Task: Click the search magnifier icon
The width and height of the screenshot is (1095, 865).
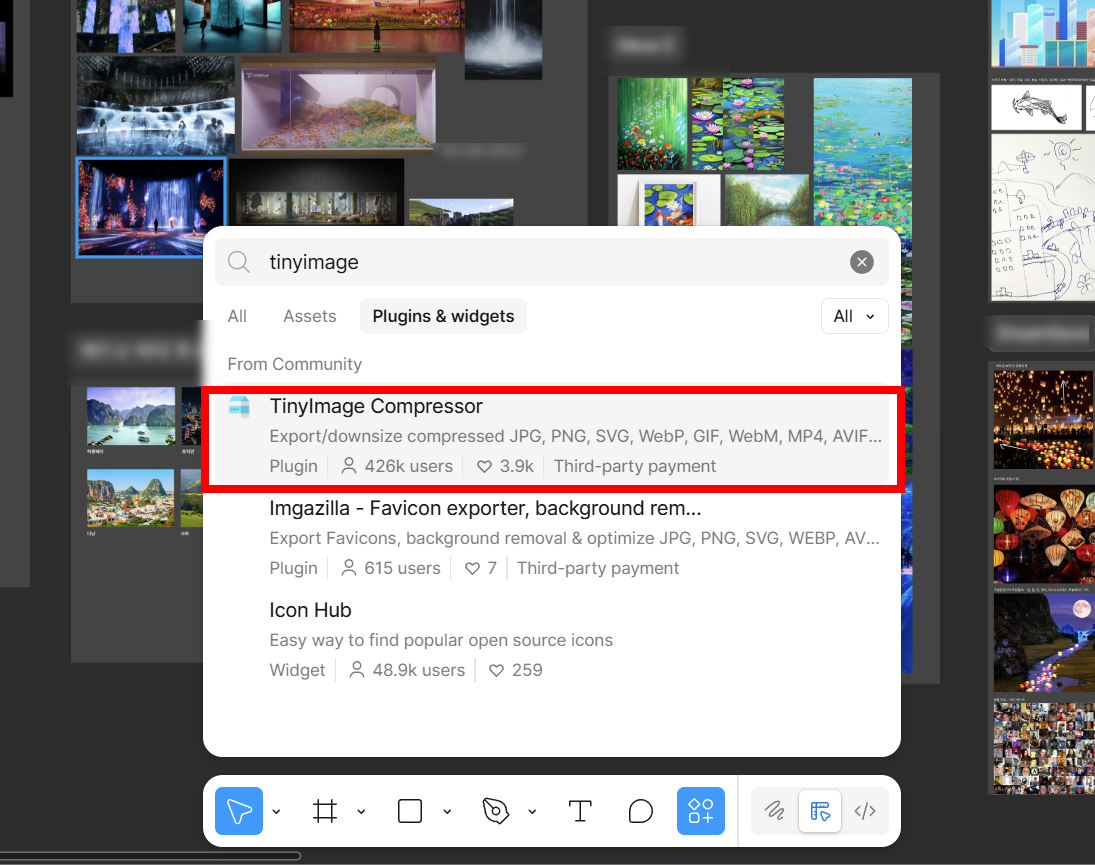Action: (x=239, y=262)
